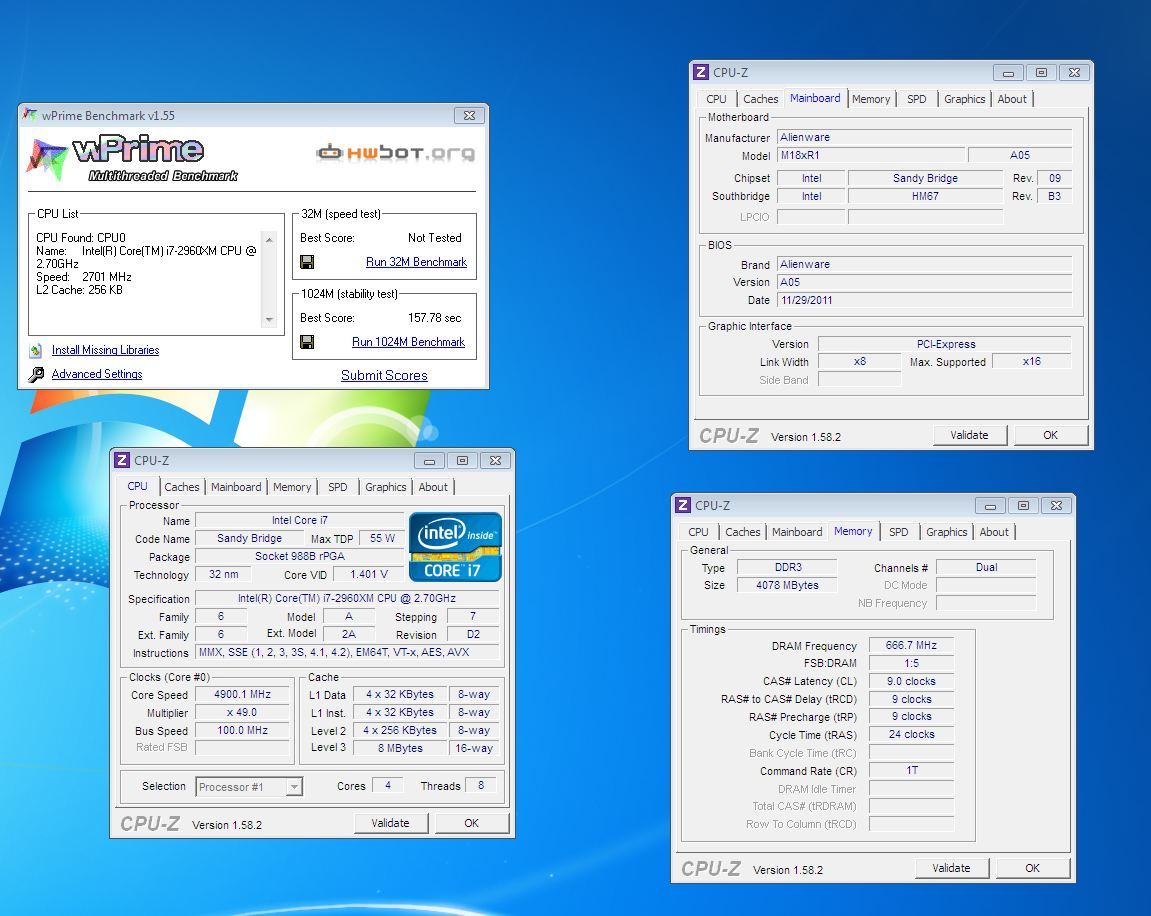Click OK in the CPU tab window

click(x=471, y=824)
